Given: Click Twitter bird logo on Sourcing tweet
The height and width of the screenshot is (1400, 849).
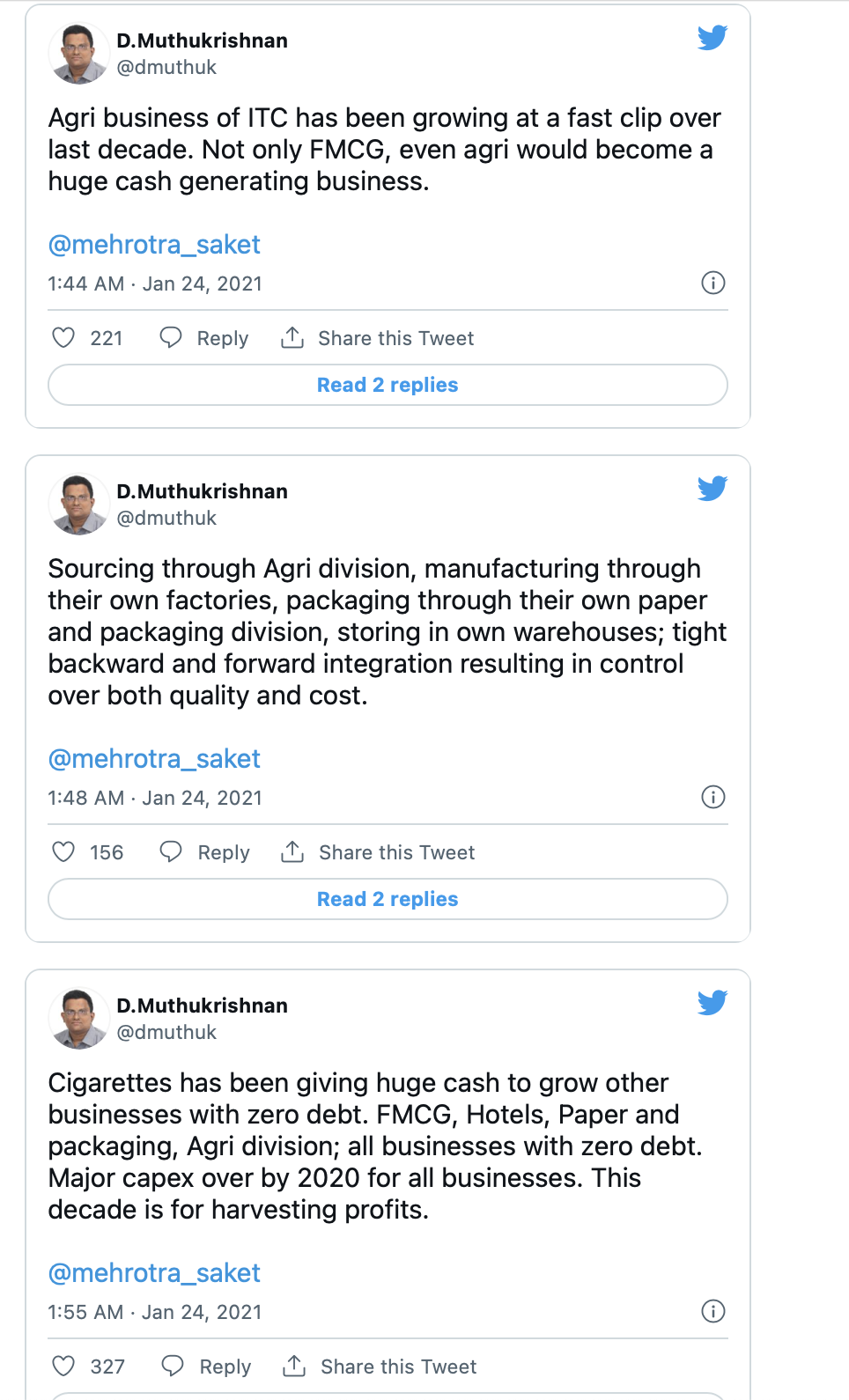Looking at the screenshot, I should coord(712,488).
